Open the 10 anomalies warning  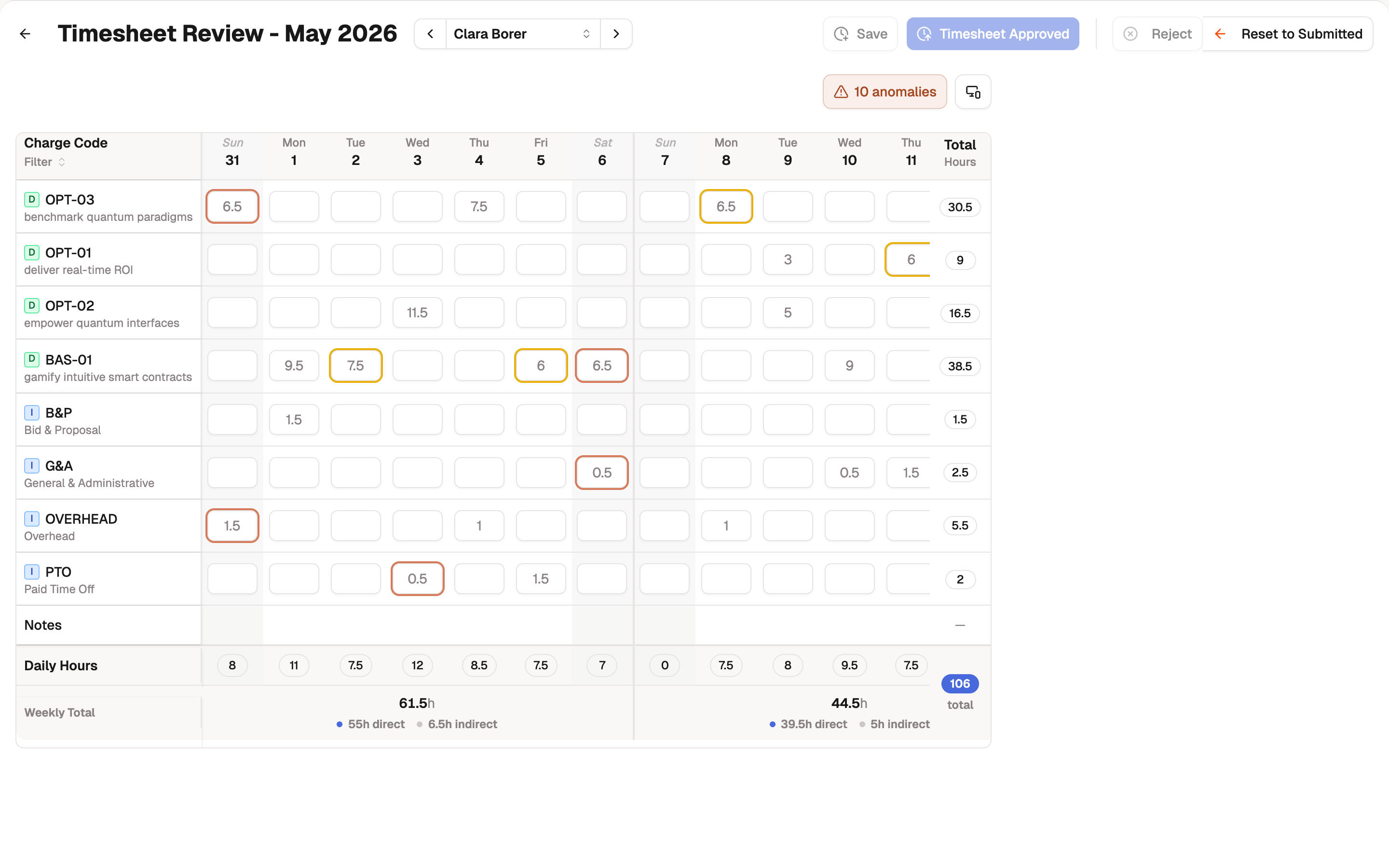coord(885,92)
